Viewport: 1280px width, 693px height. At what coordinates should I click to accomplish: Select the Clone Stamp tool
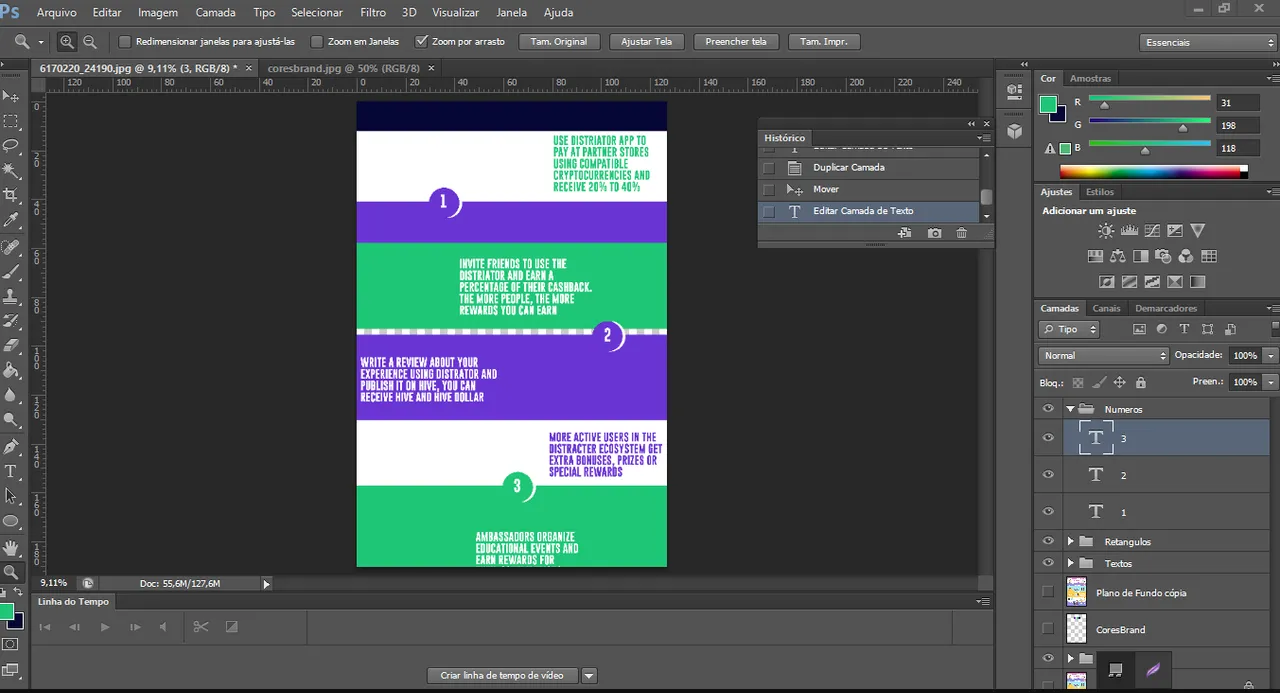pos(11,297)
